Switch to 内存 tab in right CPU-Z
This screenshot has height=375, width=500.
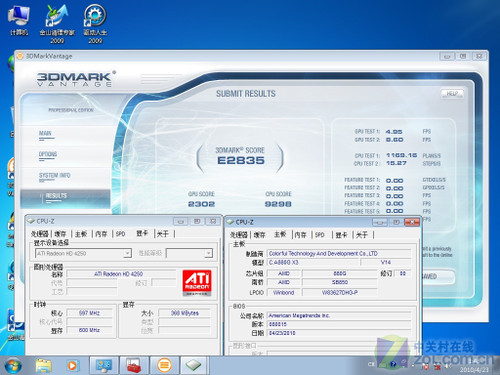click(300, 235)
